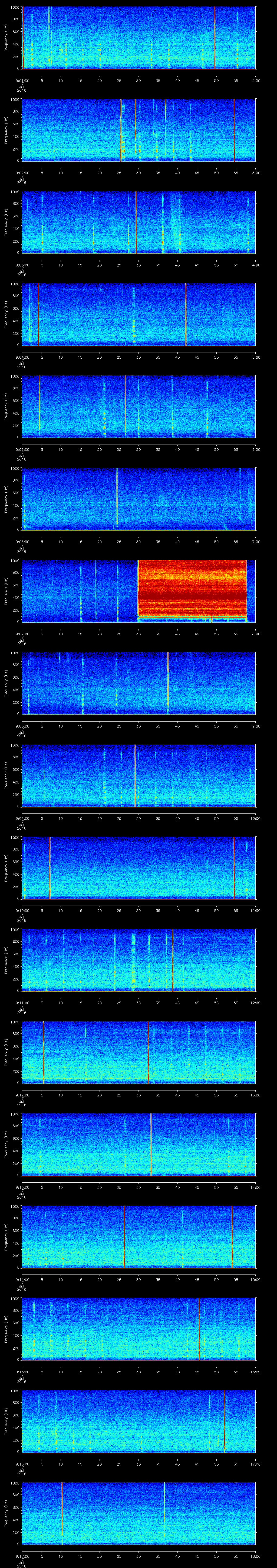Image resolution: width=277 pixels, height=1568 pixels.
Task: Click the 9:05:00 start time label
Action: coord(22,449)
